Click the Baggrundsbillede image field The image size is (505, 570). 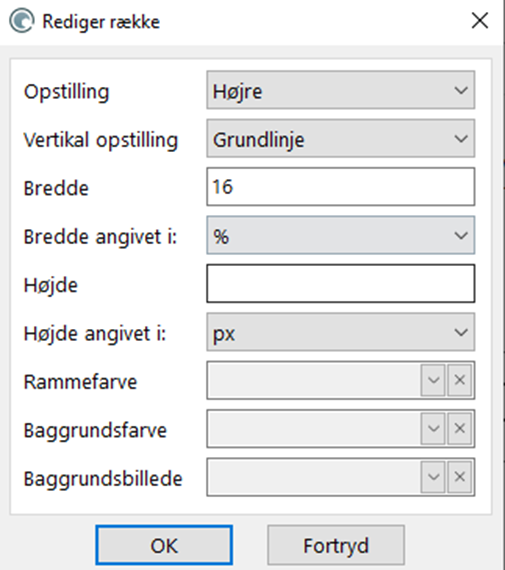(x=314, y=477)
